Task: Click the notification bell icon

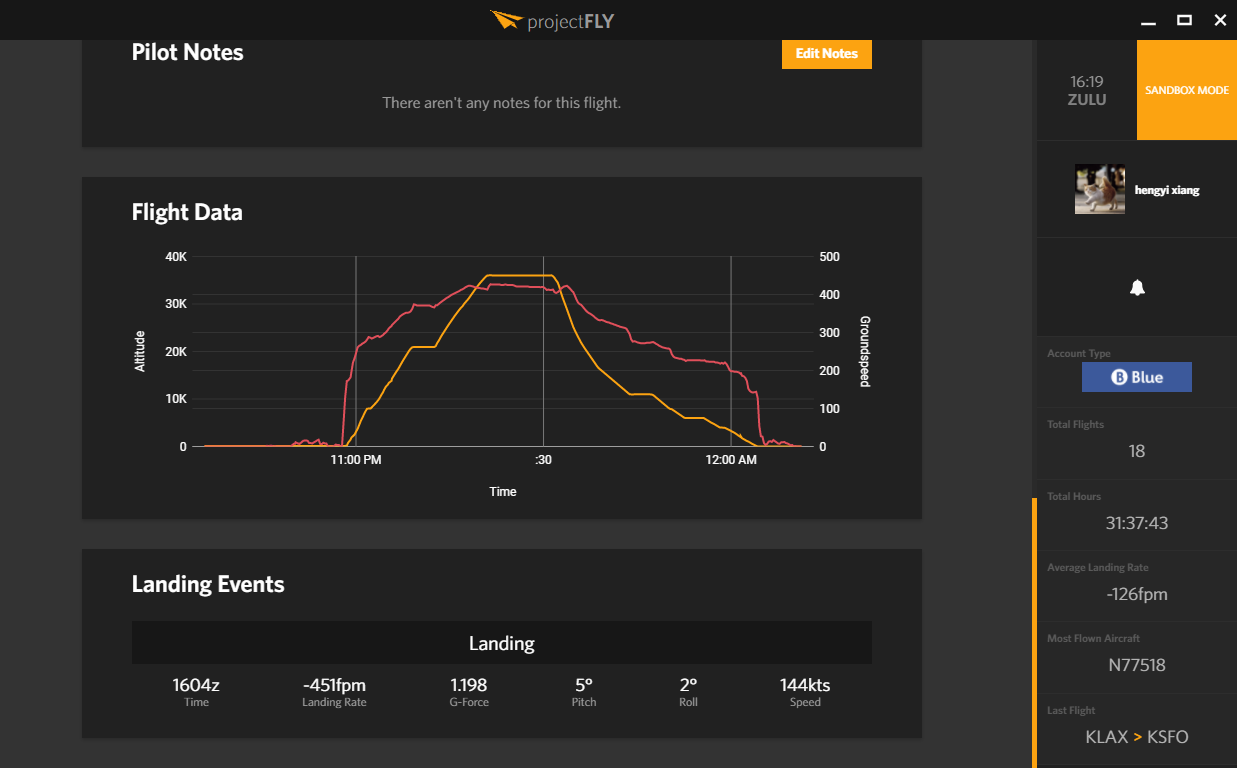Action: point(1137,288)
